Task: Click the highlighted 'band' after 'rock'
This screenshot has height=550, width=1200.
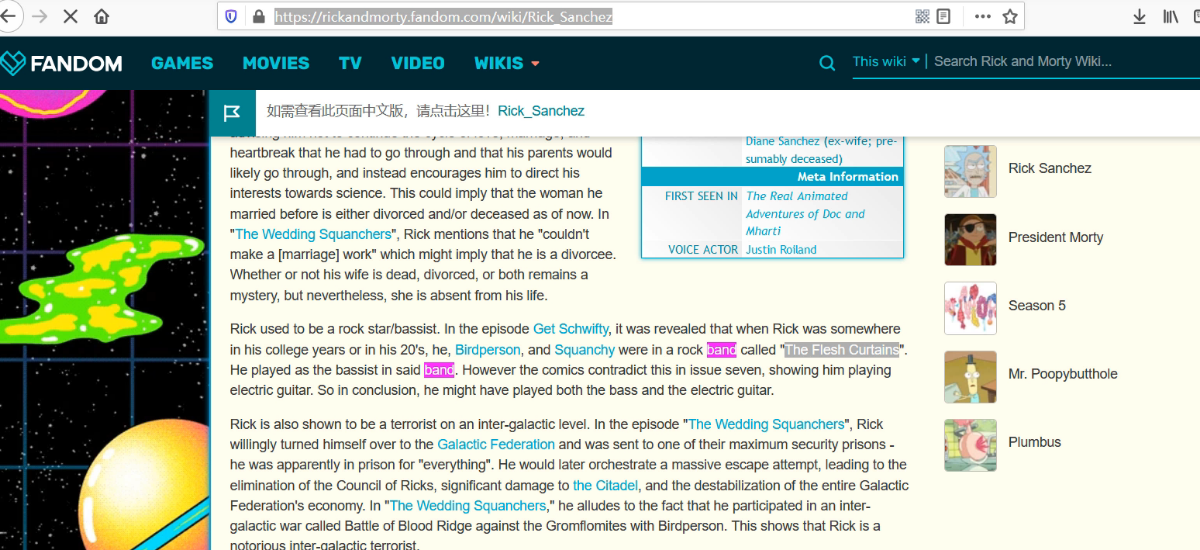Action: [721, 350]
